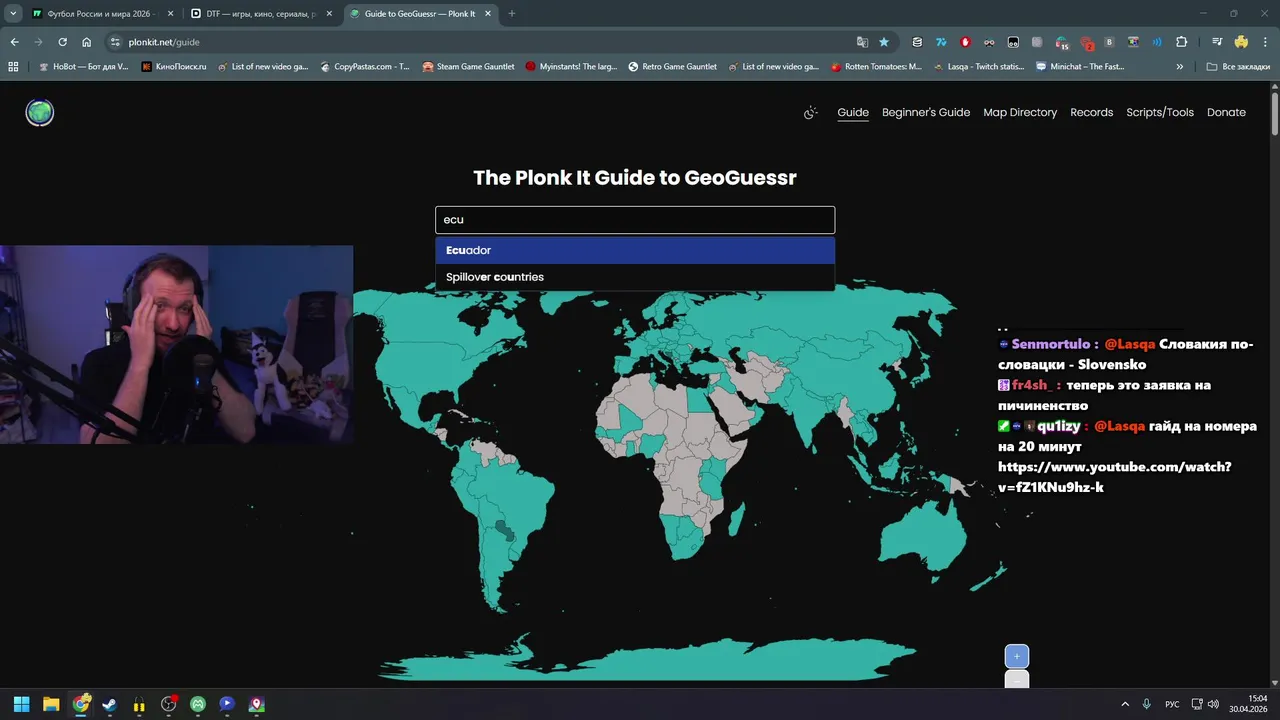
Task: Open the Retro Game Gauntlet bookmark
Action: click(x=672, y=67)
